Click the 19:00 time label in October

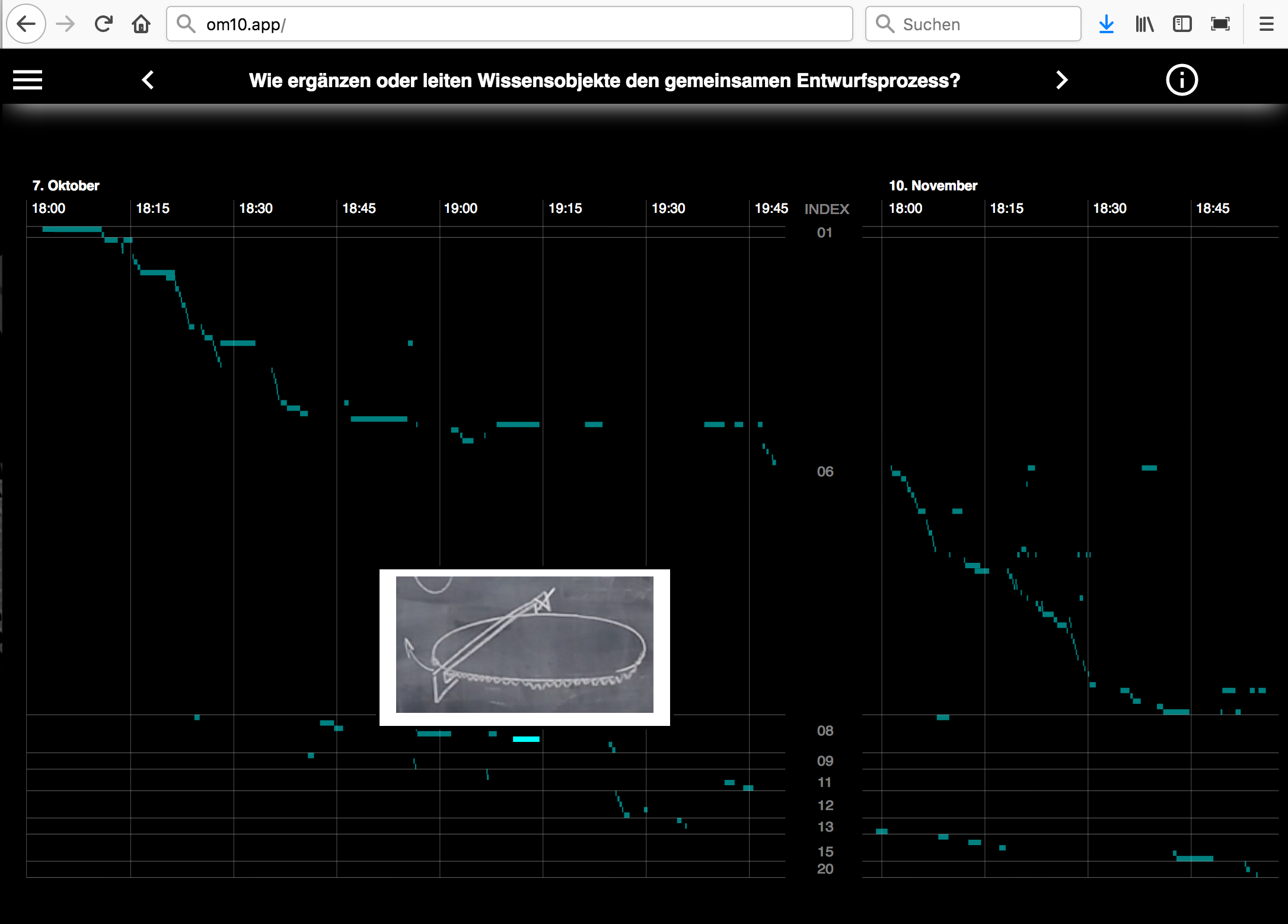click(x=461, y=208)
